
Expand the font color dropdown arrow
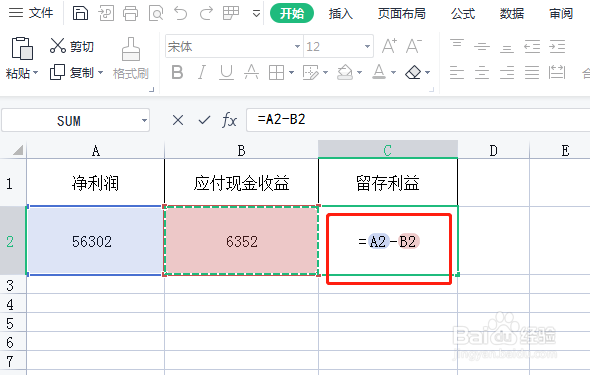click(x=394, y=72)
